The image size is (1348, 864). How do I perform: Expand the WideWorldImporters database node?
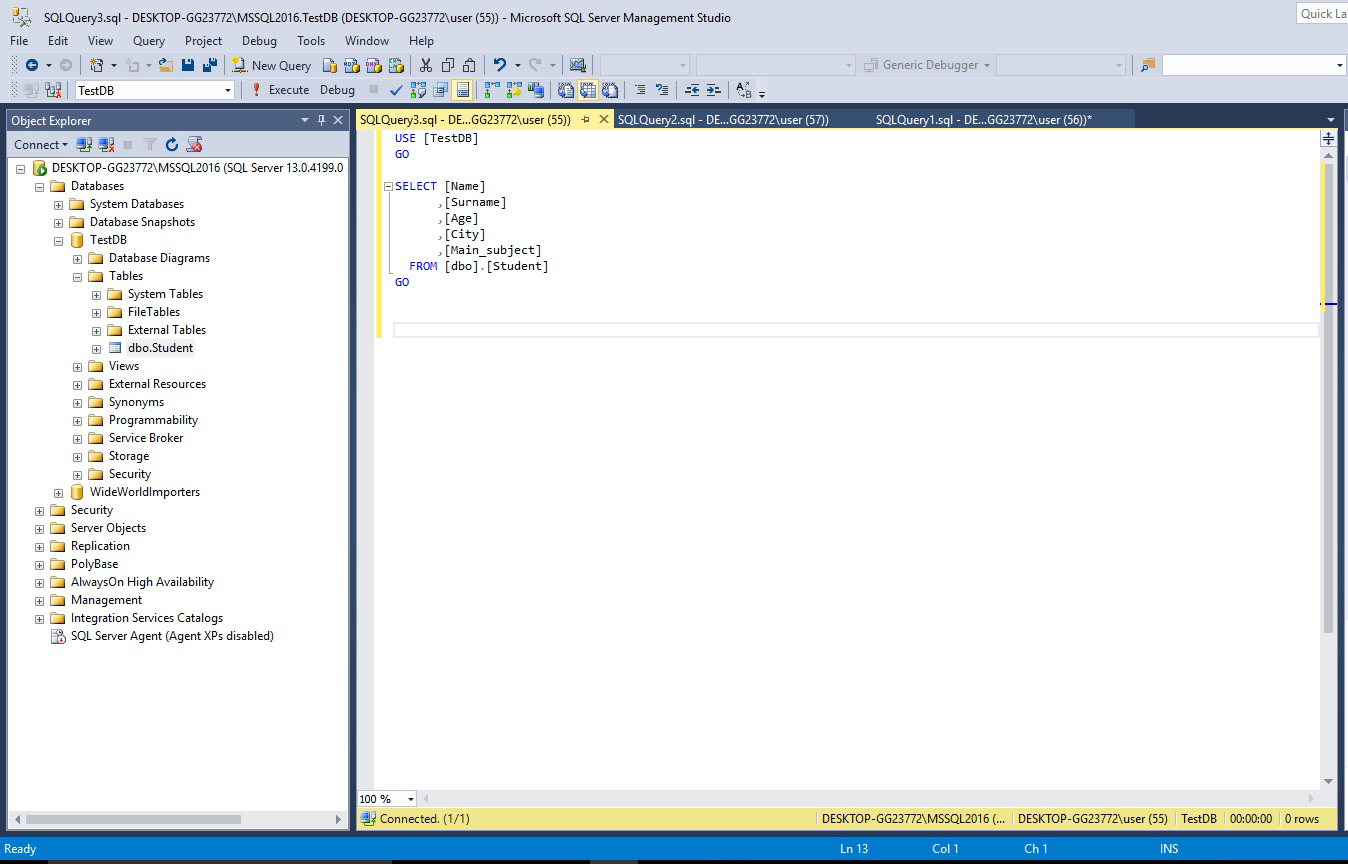click(x=58, y=492)
